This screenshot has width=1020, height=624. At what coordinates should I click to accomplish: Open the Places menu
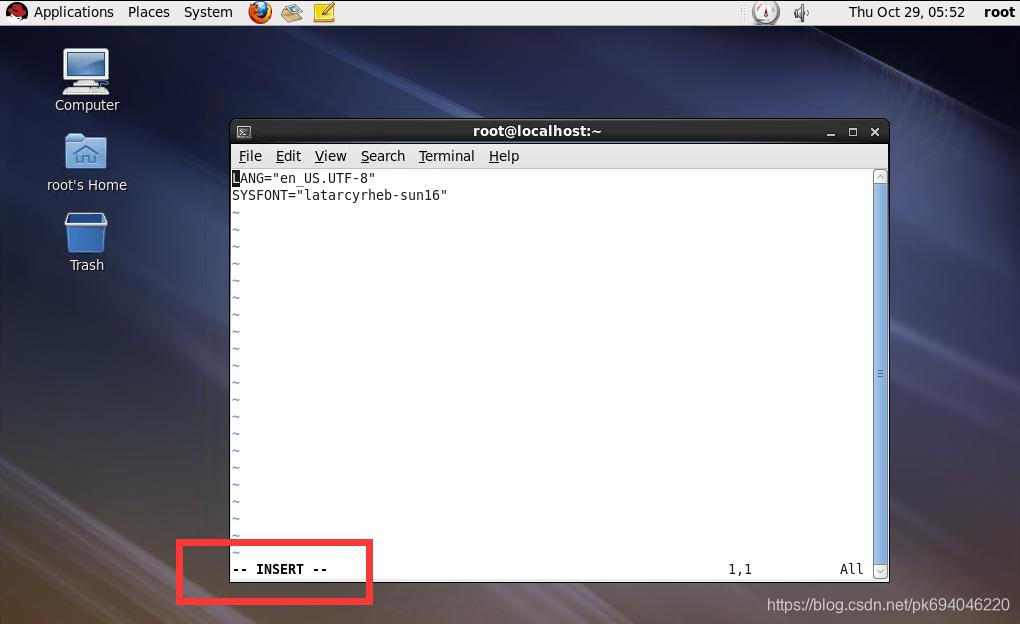point(148,12)
